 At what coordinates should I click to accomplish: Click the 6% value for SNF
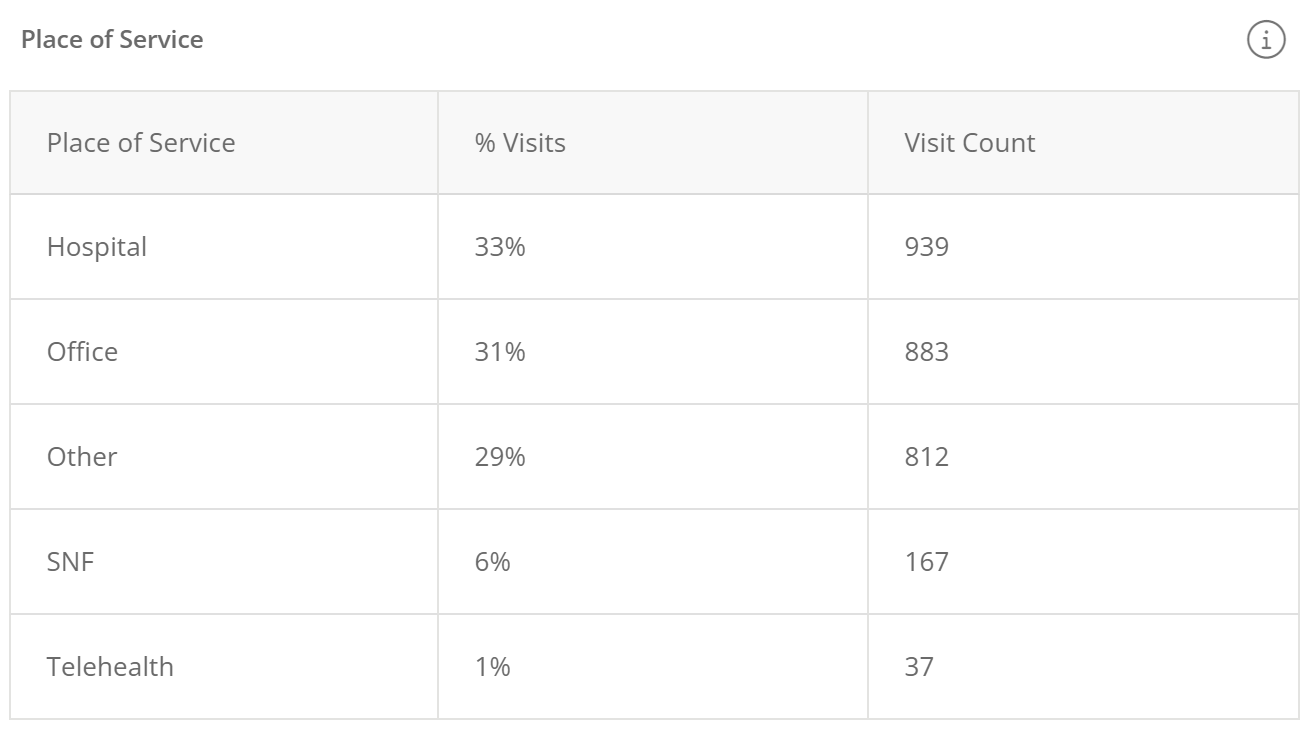[x=493, y=562]
